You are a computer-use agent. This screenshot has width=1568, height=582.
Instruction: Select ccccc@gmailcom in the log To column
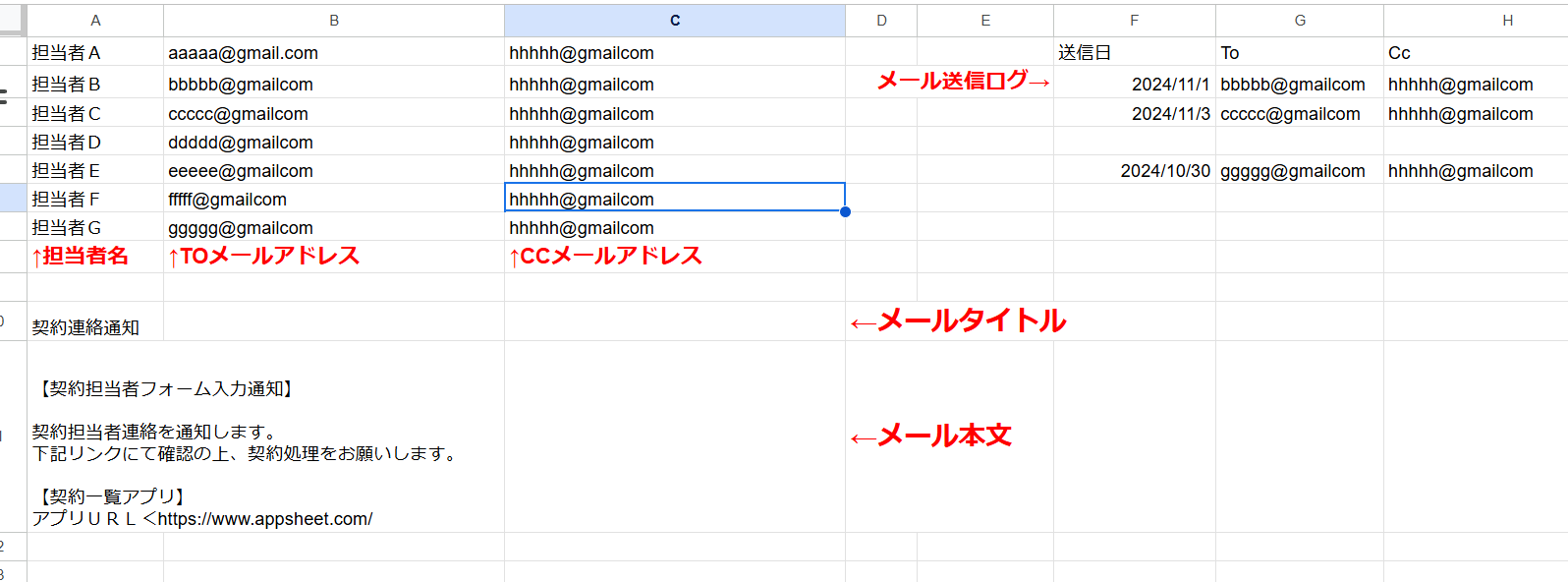(1300, 113)
